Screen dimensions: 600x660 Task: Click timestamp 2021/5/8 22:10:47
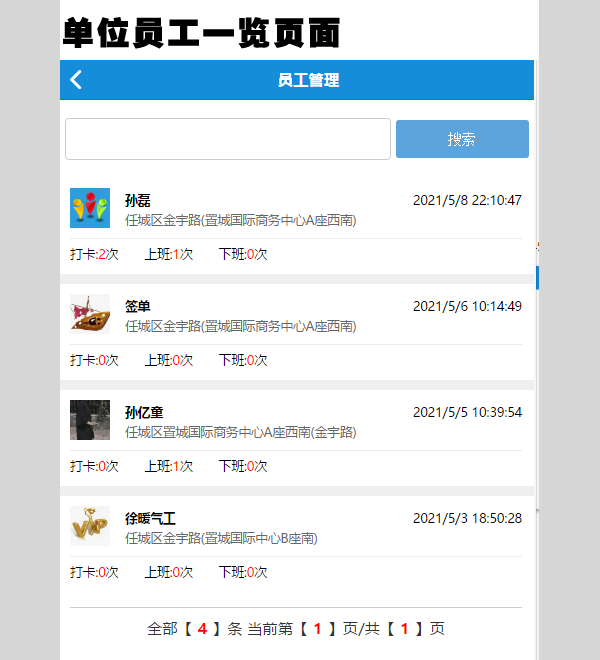coord(467,200)
